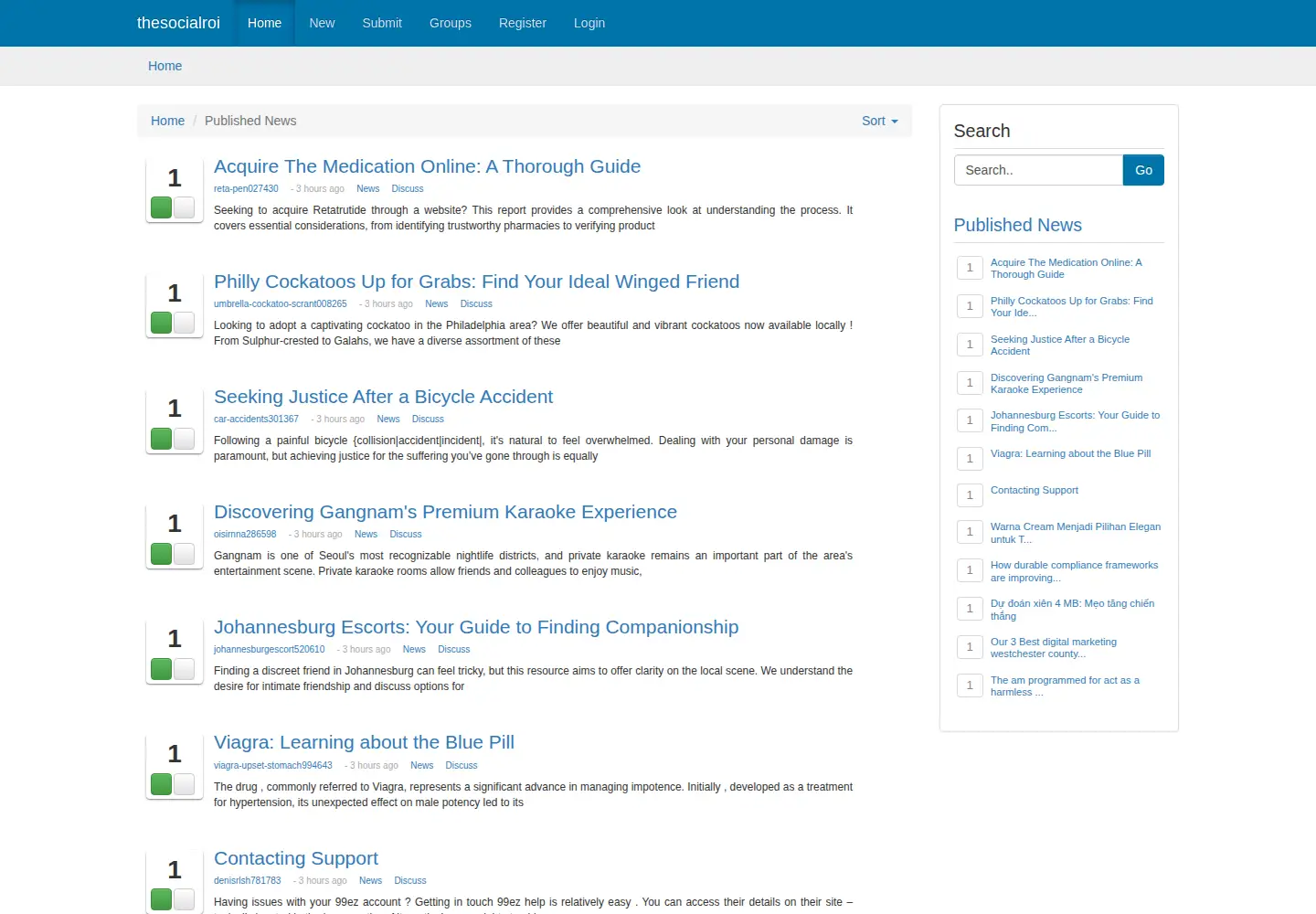This screenshot has height=914, width=1316.
Task: Upvote the Contacting Support post
Action: tap(162, 899)
